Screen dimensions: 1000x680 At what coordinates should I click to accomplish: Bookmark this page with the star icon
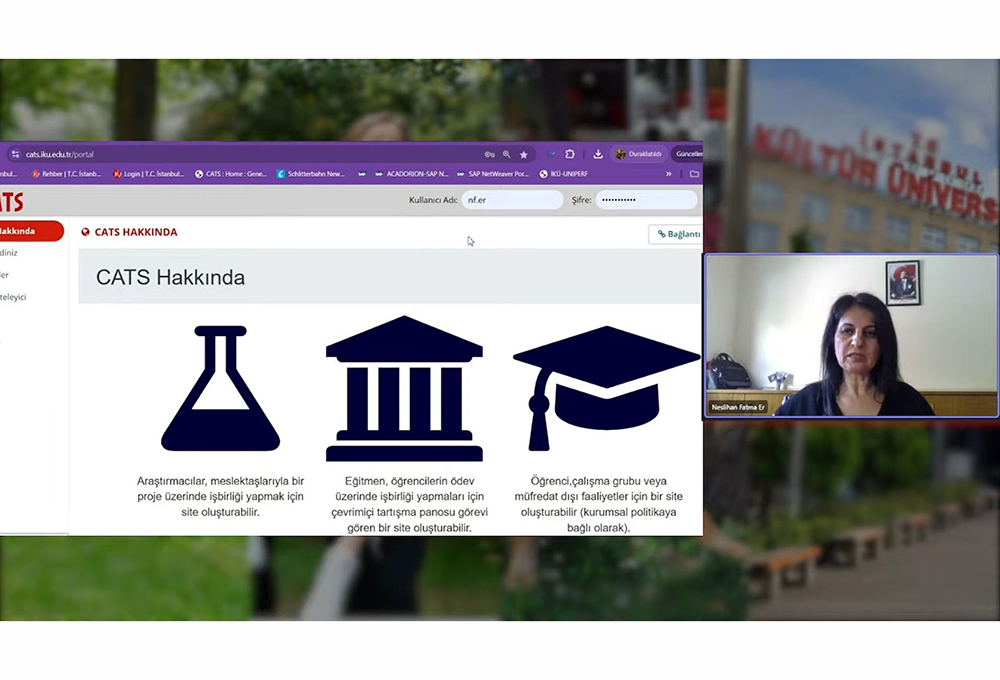click(x=523, y=155)
